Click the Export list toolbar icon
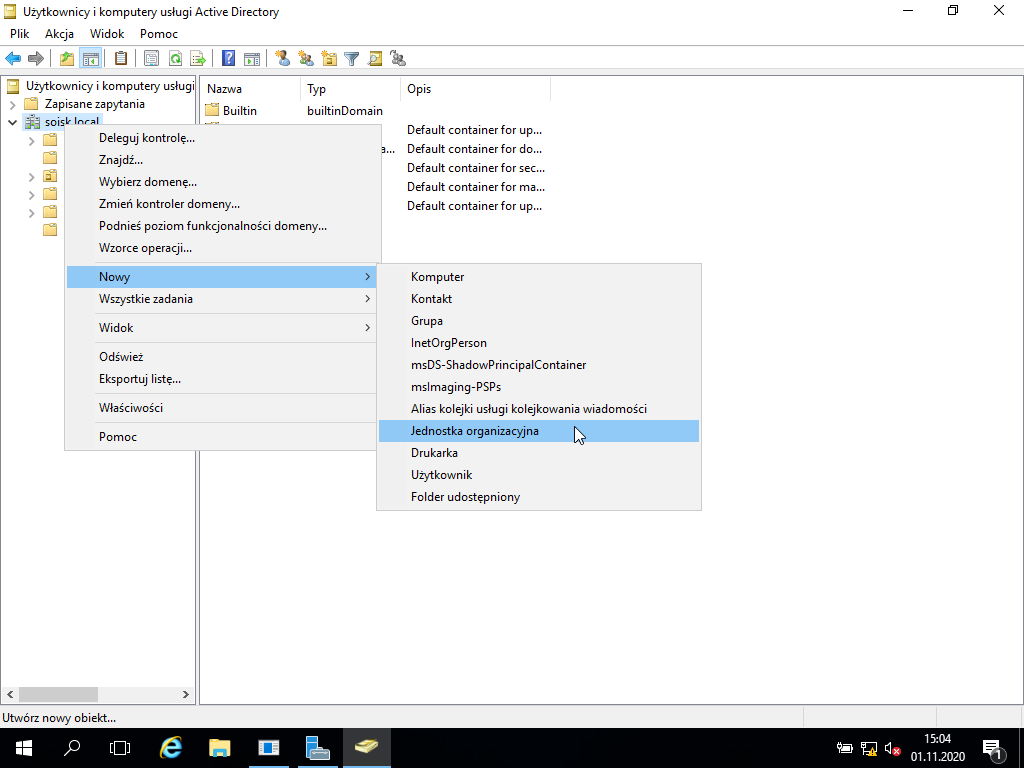This screenshot has width=1024, height=768. [197, 59]
